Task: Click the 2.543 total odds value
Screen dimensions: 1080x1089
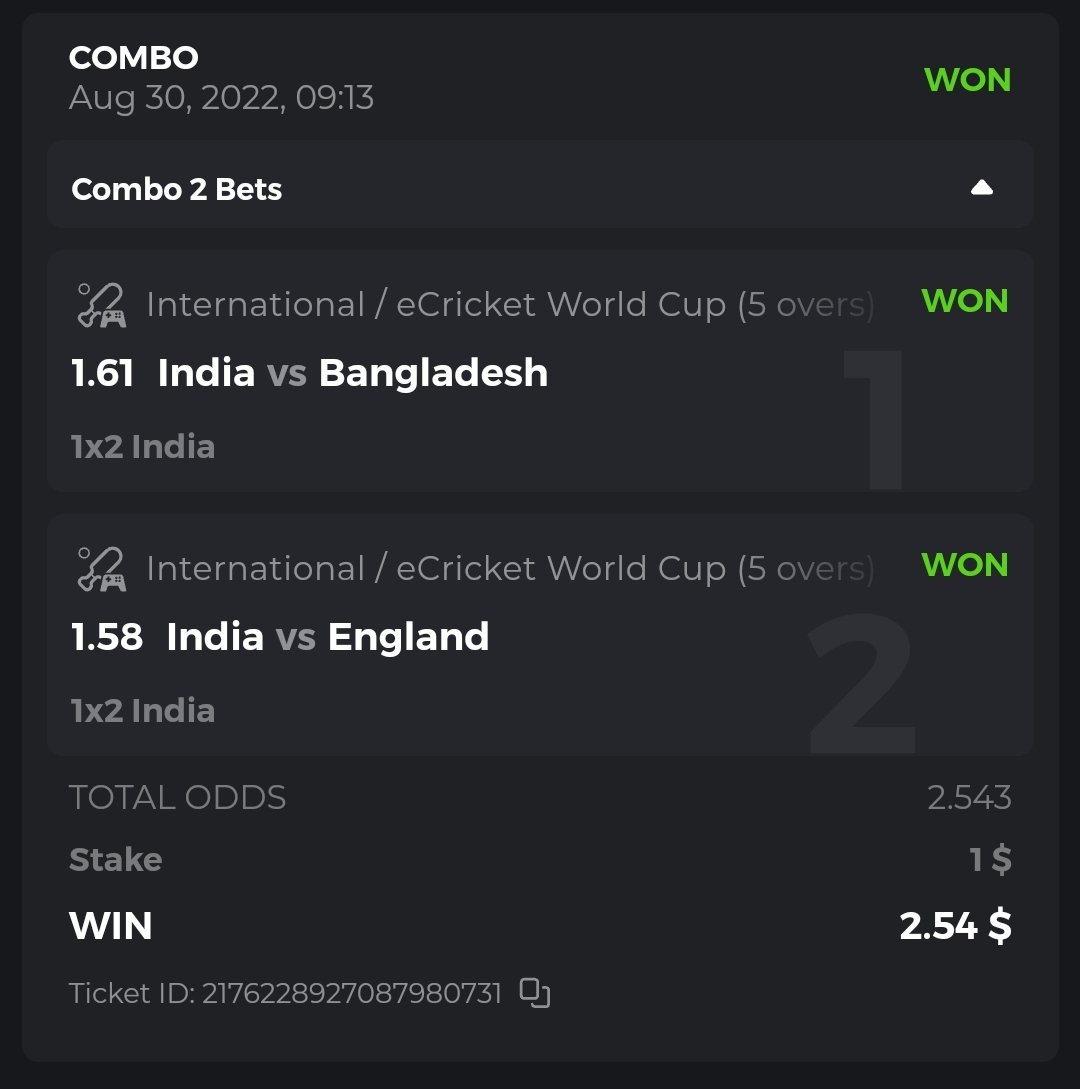Action: pyautogui.click(x=968, y=798)
